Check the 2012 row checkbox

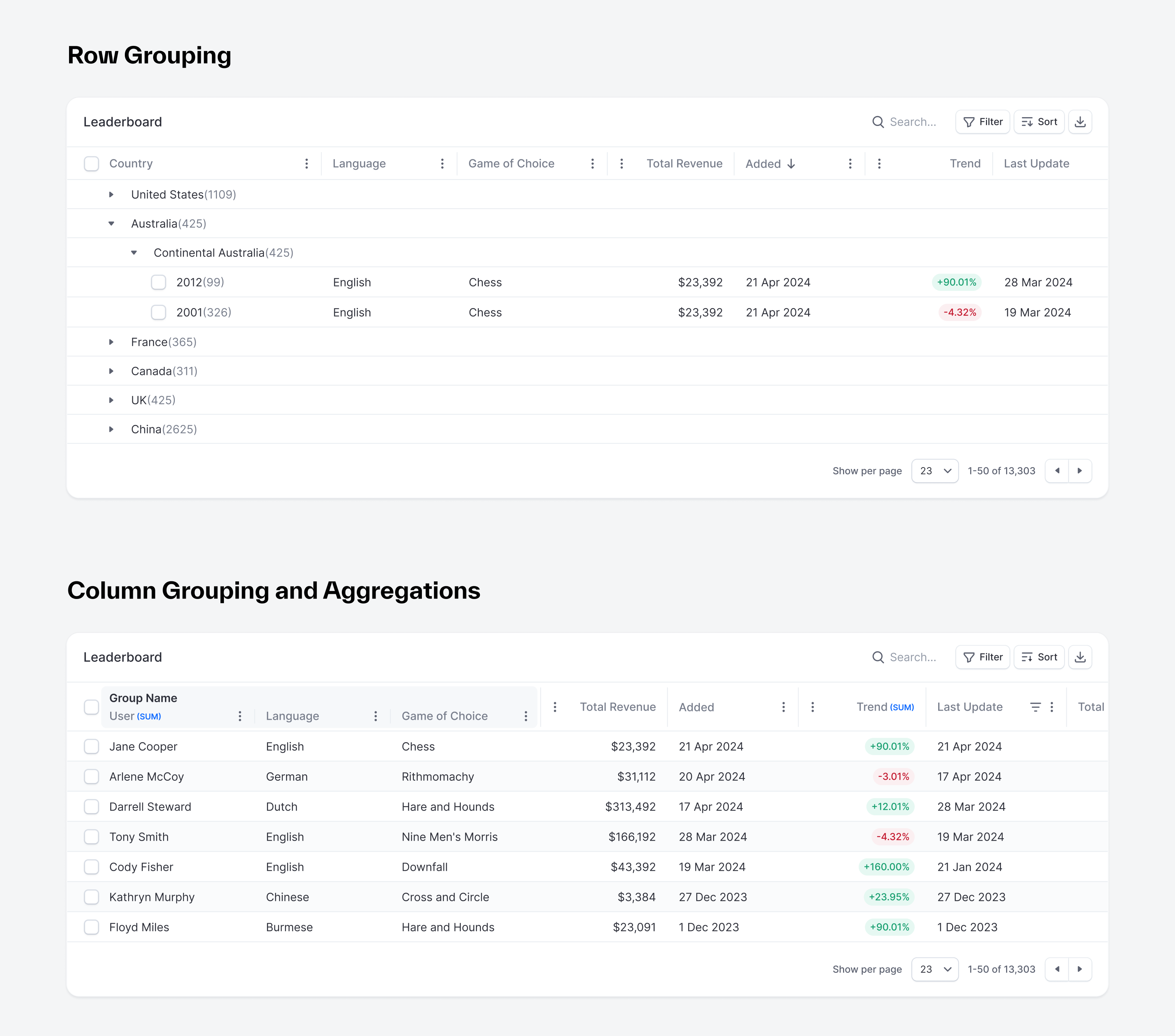[158, 282]
